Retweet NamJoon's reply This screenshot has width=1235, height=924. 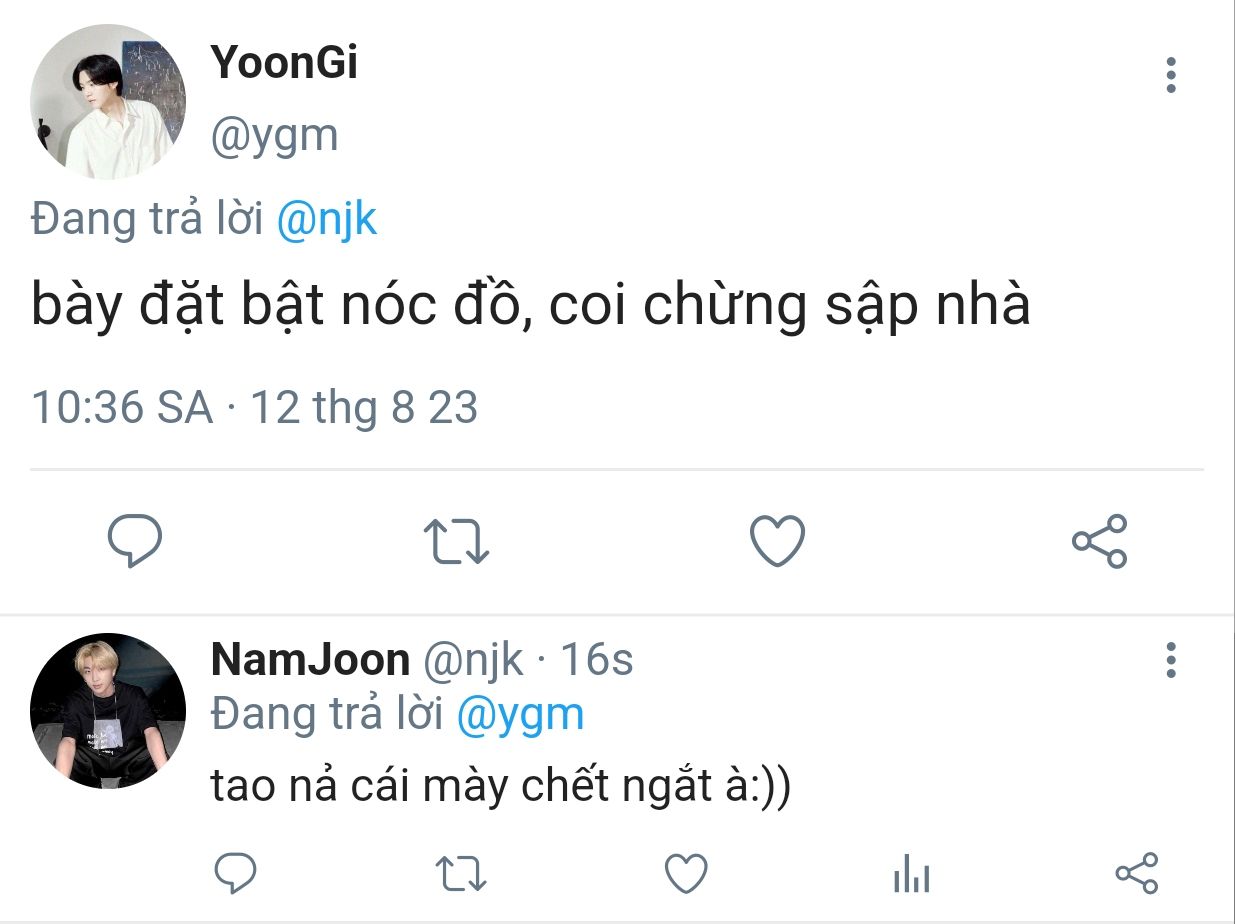(462, 873)
